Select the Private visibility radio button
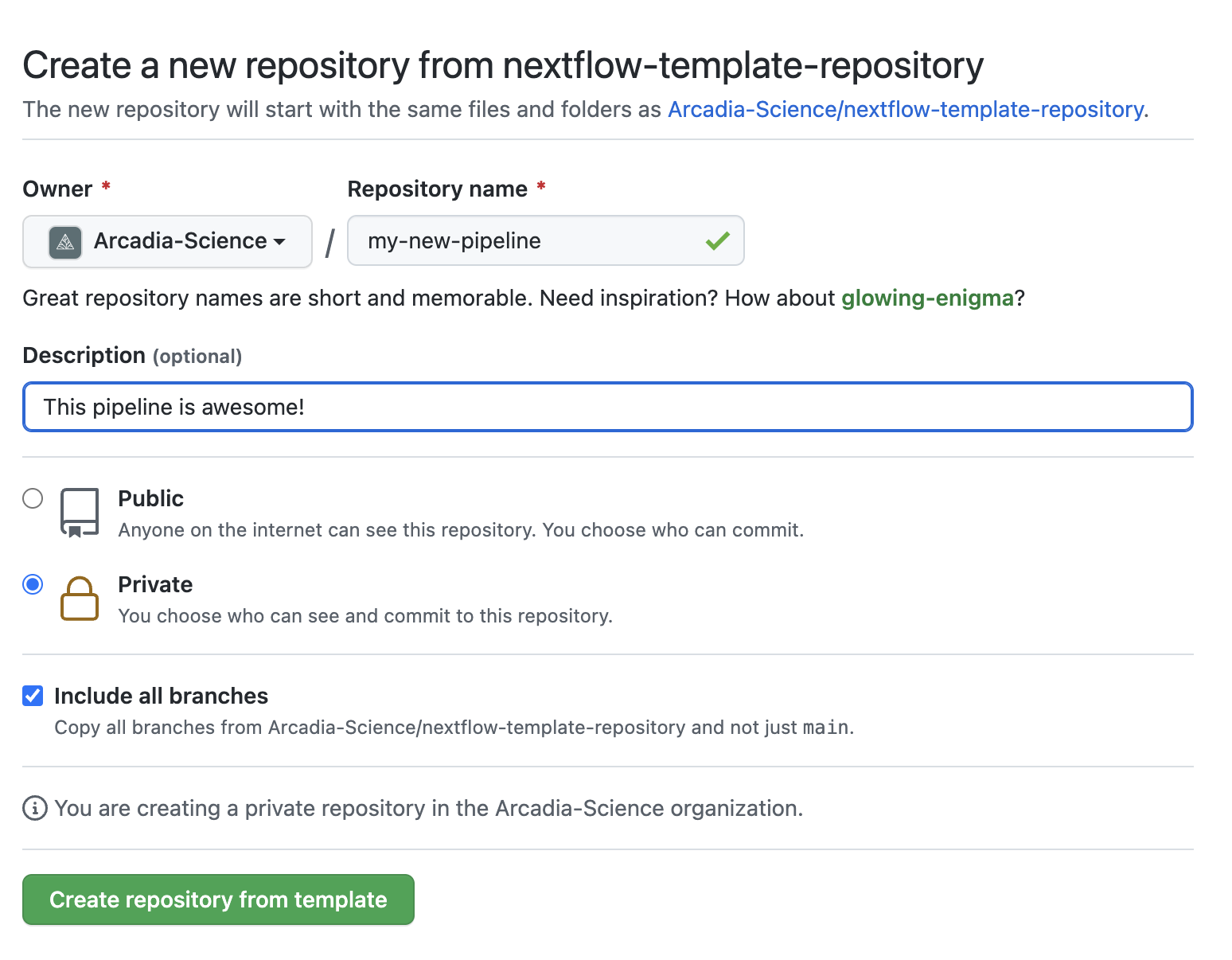 click(33, 584)
